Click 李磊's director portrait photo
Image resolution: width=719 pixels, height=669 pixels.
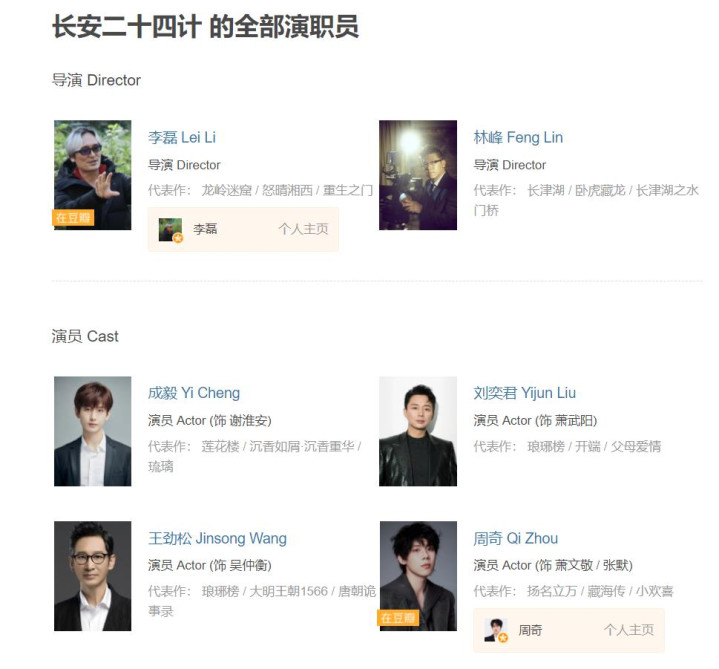(x=93, y=175)
